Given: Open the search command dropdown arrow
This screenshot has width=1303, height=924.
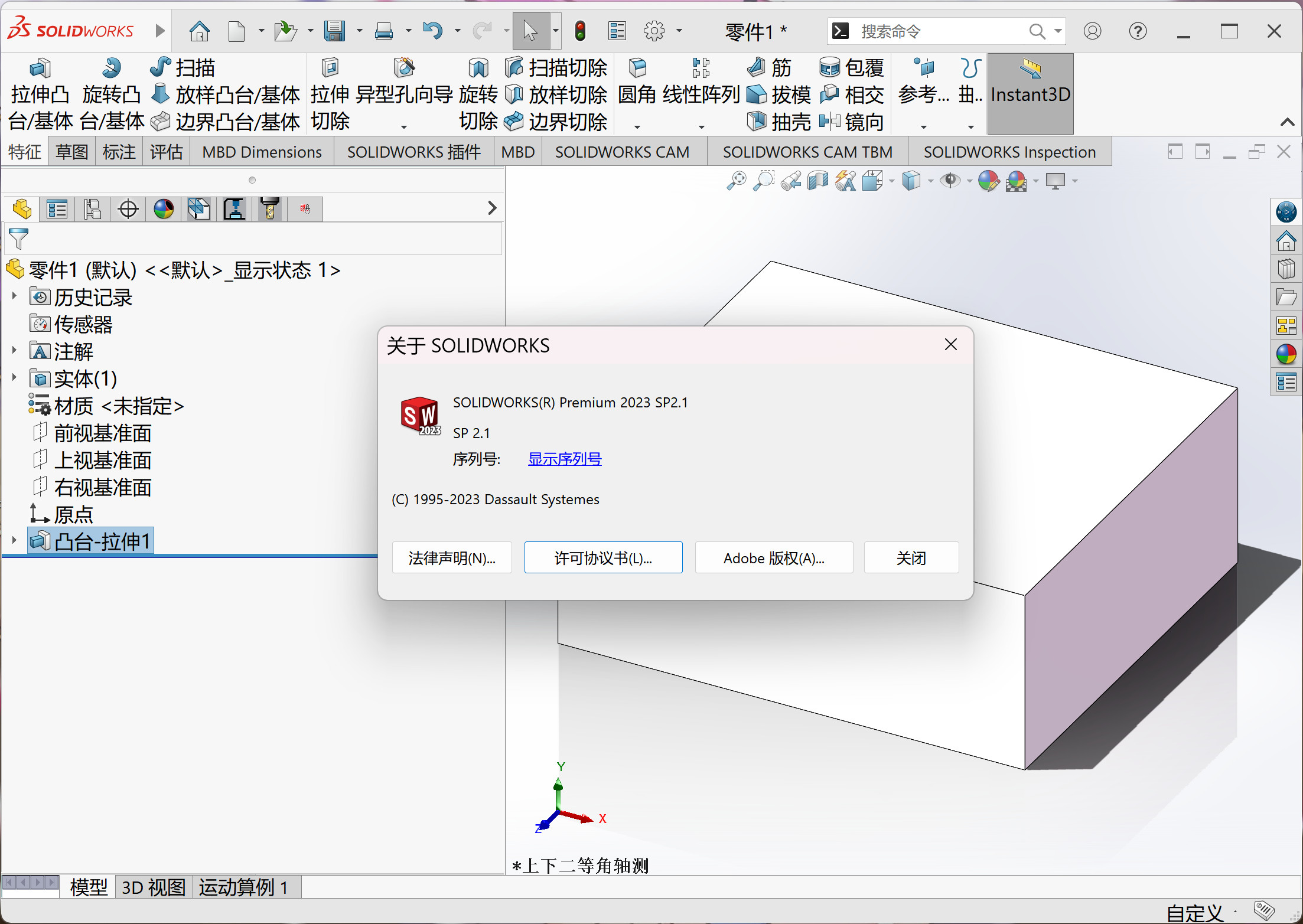Looking at the screenshot, I should [1058, 31].
